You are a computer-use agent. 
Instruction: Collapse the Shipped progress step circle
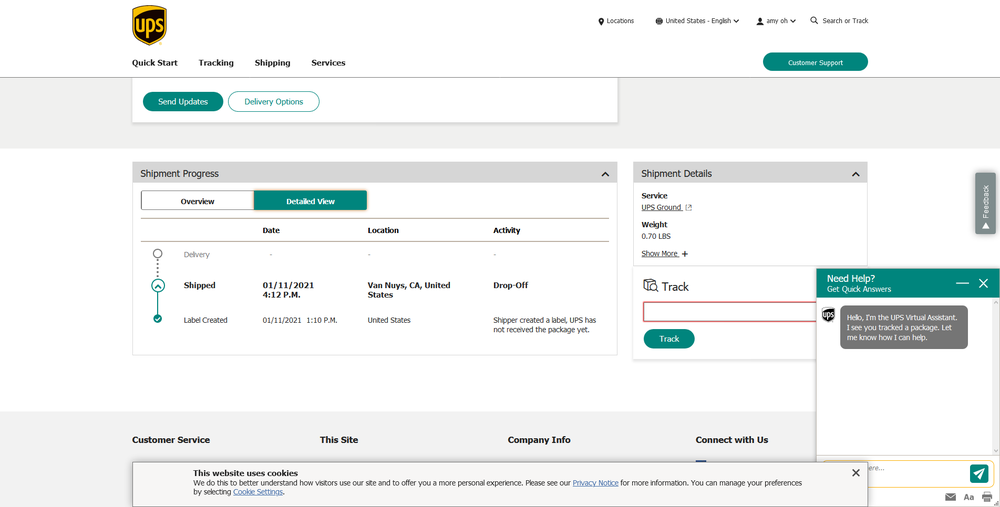point(157,285)
